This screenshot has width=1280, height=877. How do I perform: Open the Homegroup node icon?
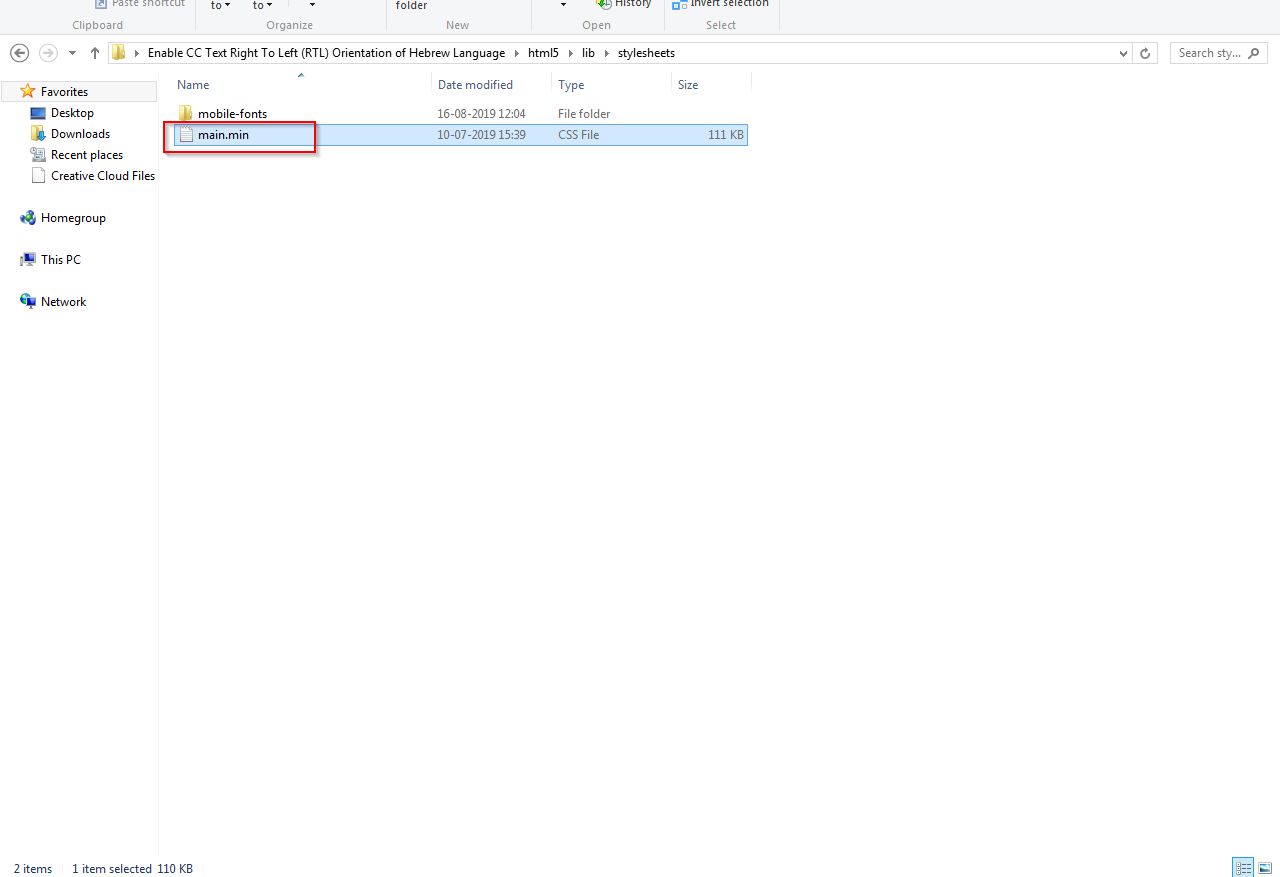pyautogui.click(x=28, y=218)
